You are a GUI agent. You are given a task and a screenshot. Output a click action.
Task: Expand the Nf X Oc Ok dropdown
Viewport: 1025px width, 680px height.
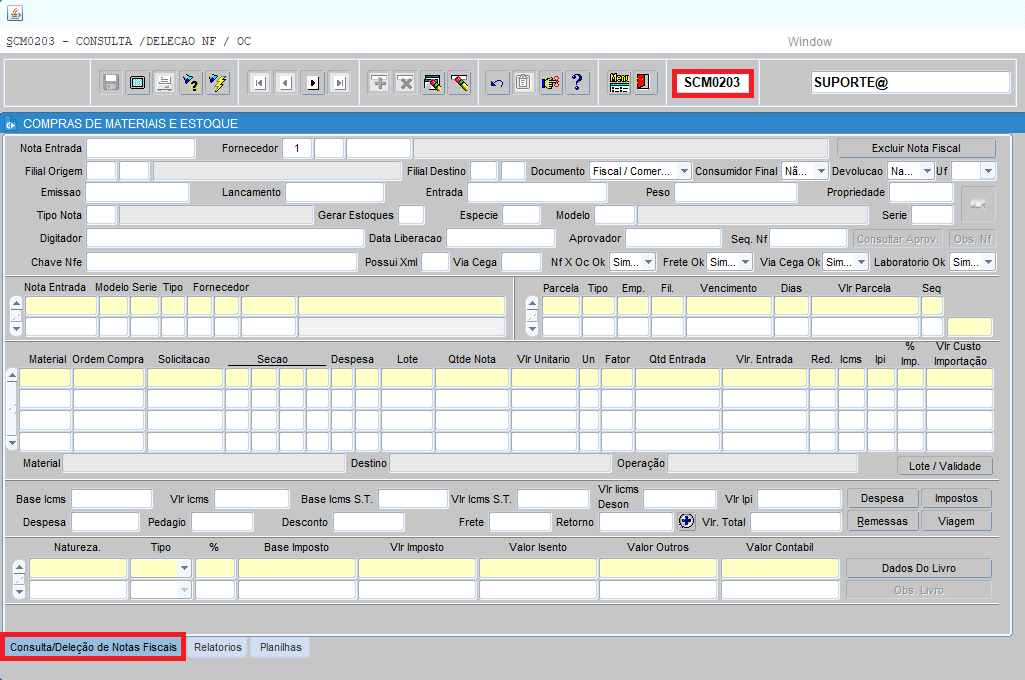648,262
